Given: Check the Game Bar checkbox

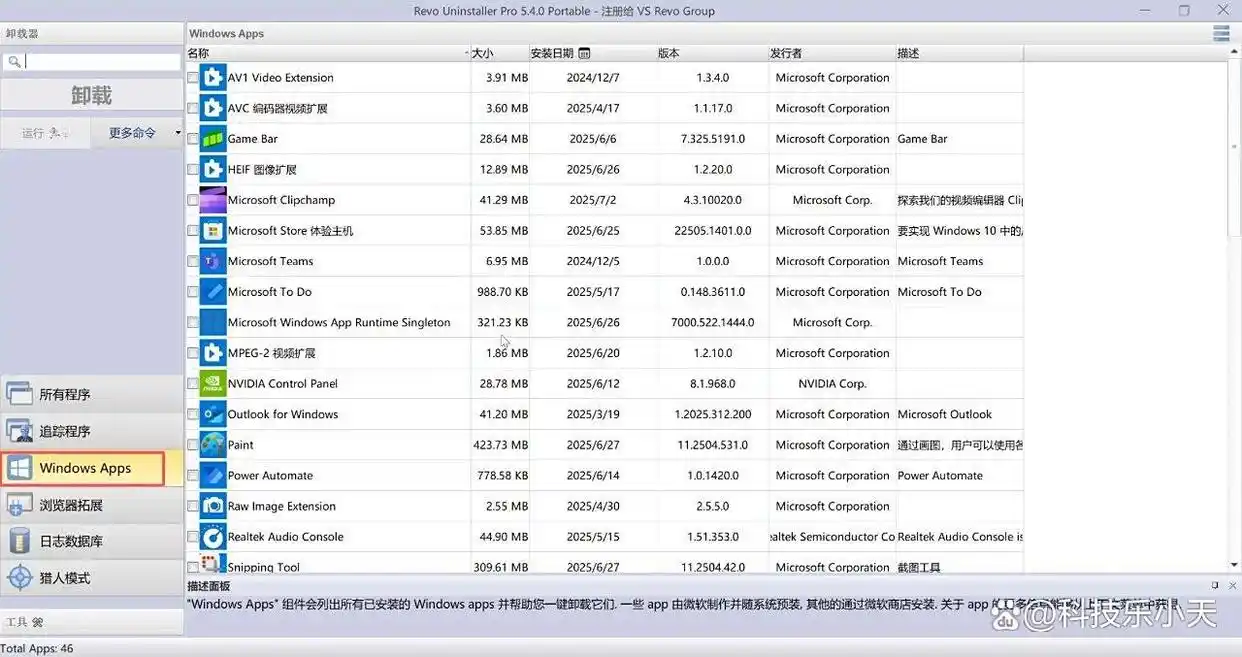Looking at the screenshot, I should pyautogui.click(x=193, y=139).
